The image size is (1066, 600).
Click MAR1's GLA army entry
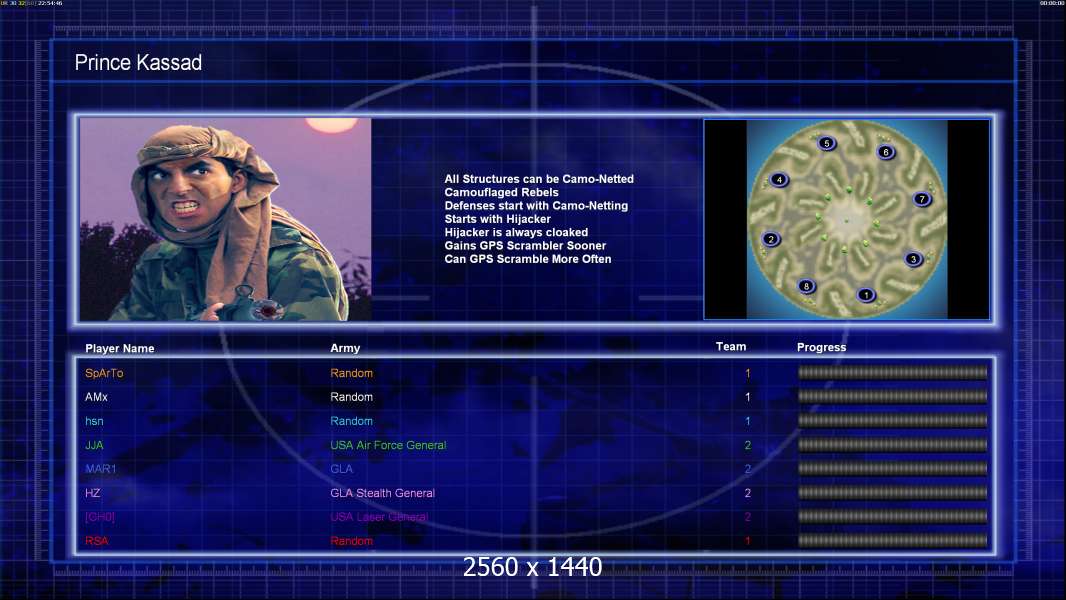(x=341, y=469)
